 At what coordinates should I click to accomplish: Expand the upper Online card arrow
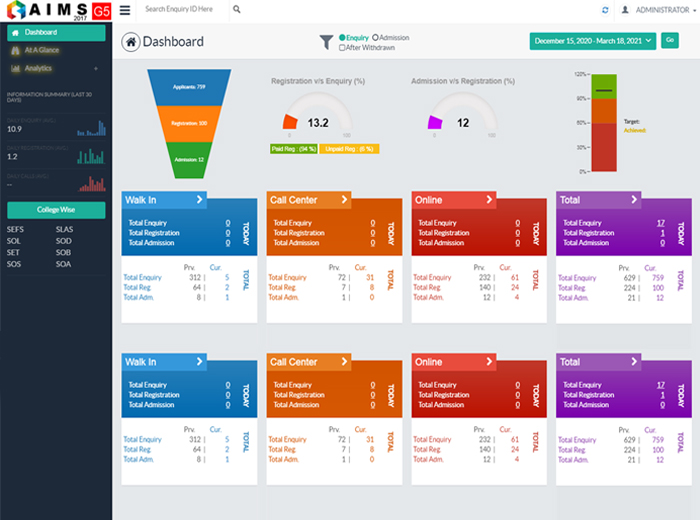(x=489, y=200)
